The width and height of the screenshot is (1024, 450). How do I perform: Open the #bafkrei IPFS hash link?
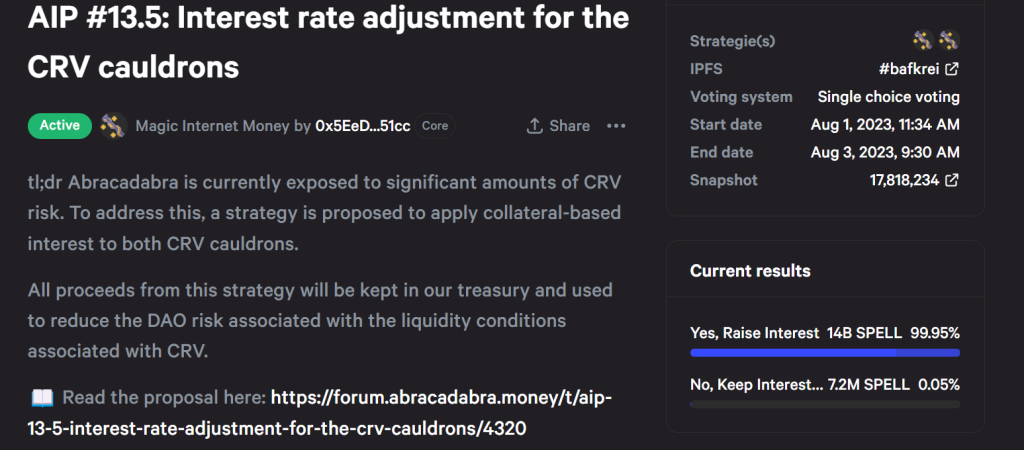[x=907, y=69]
